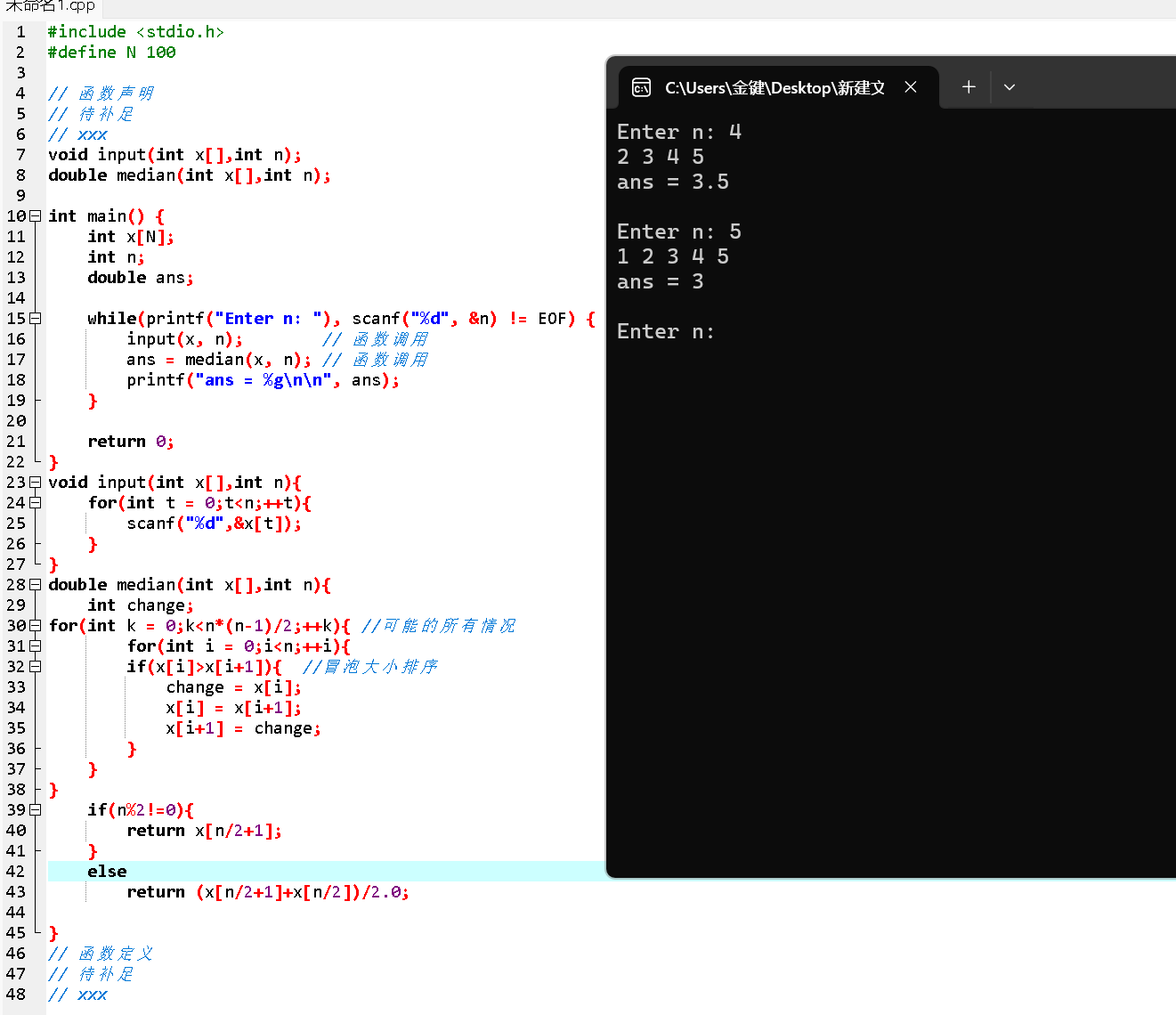The width and height of the screenshot is (1176, 1015).
Task: Click the 'while(printf("Enter n: ")' line
Action: [x=342, y=319]
